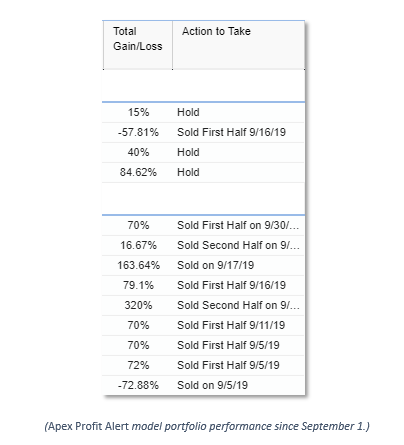The height and width of the screenshot is (445, 404).
Task: Click the 16.67% gain cell
Action: (x=138, y=245)
